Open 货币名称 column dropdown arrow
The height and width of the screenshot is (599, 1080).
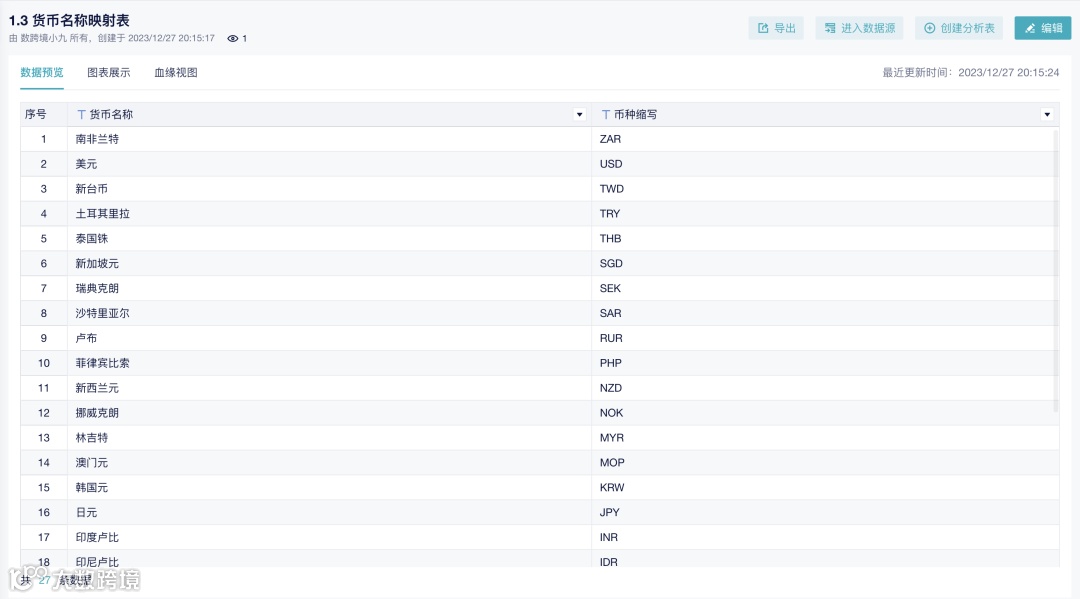579,114
